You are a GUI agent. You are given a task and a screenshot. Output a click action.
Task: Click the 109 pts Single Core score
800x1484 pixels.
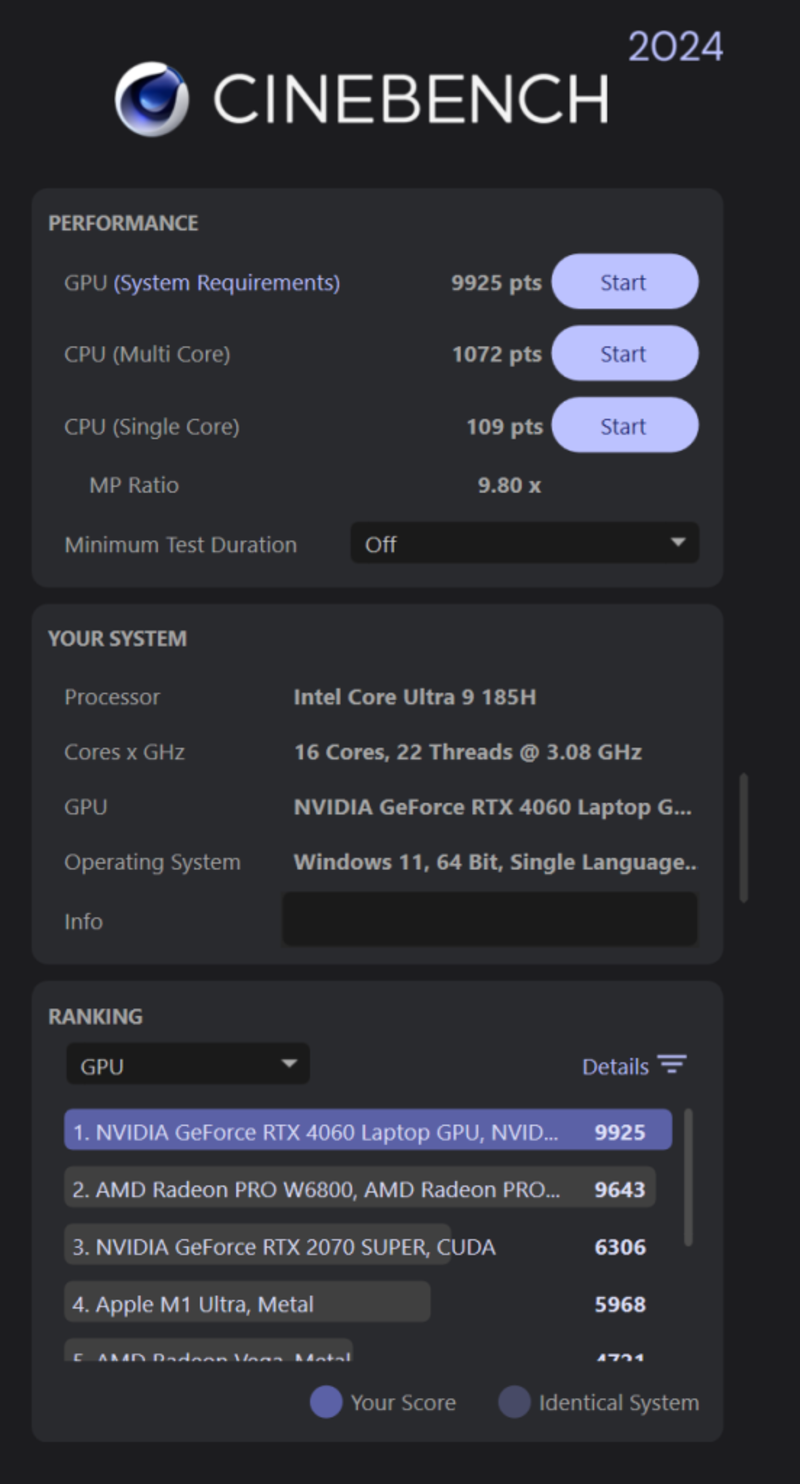pos(504,427)
